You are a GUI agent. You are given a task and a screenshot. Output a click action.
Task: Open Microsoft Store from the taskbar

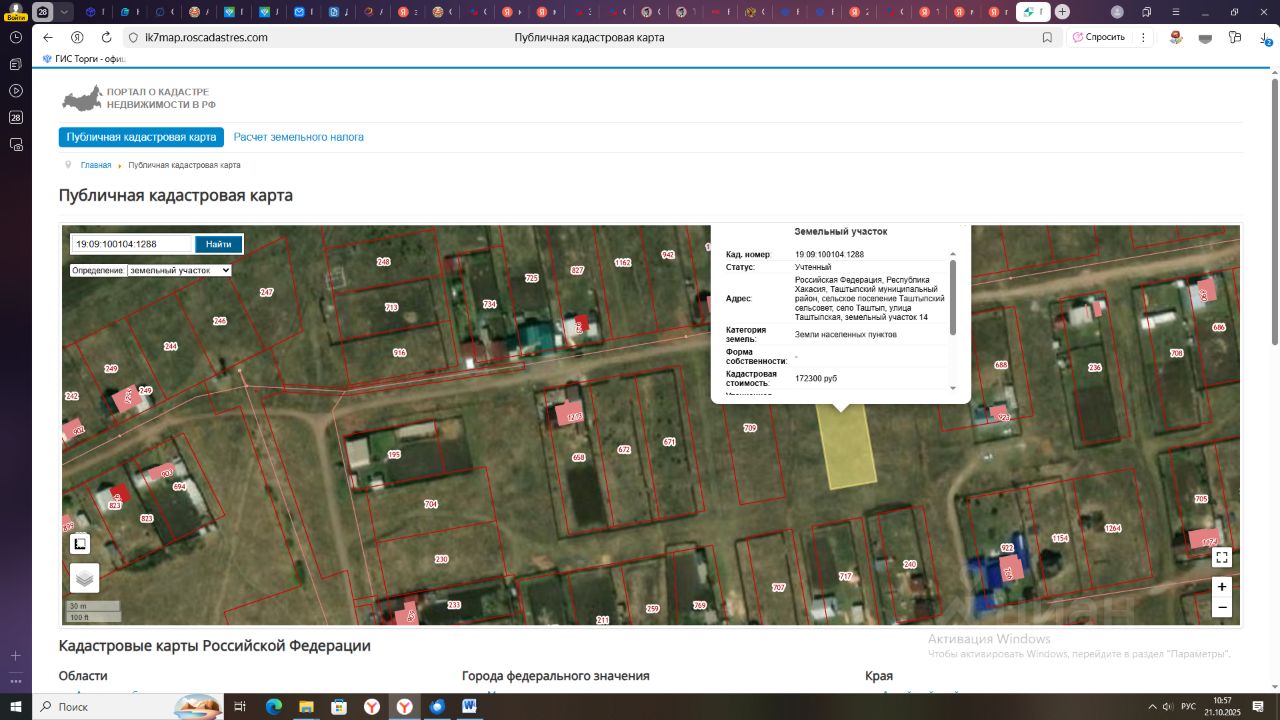(339, 706)
